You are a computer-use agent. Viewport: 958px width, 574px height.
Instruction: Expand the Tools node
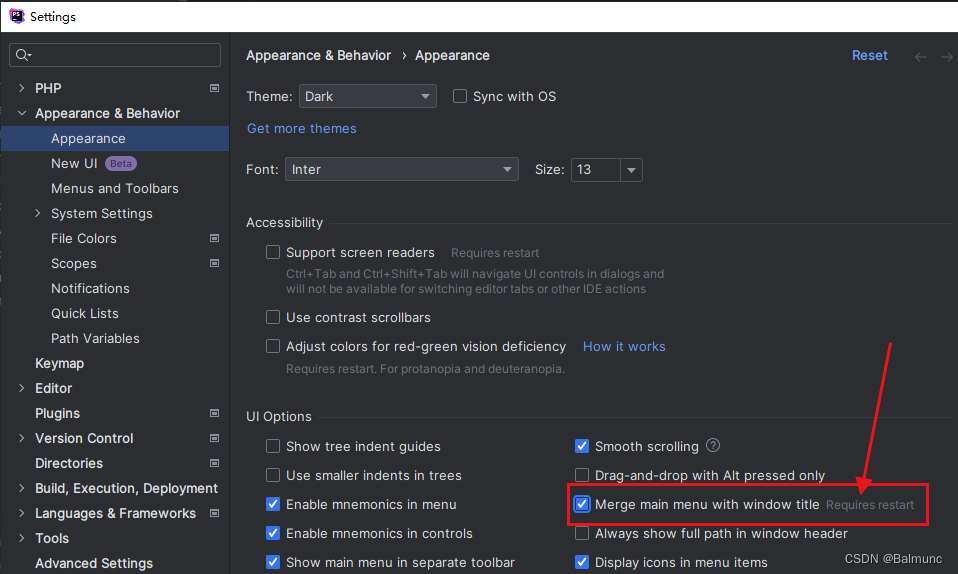(x=22, y=539)
